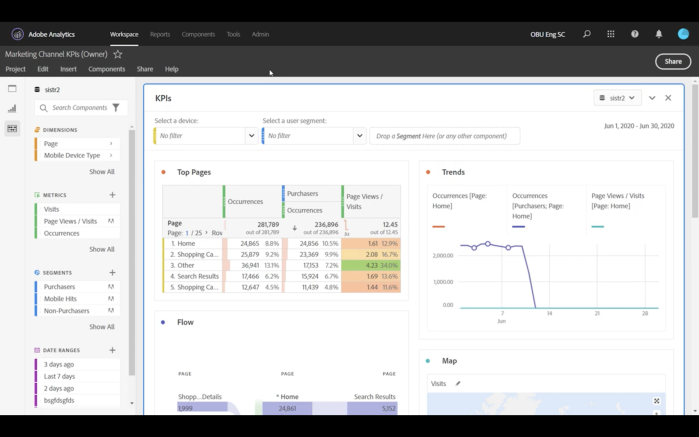Select the Tools tab
Screen dimensions: 699x437
click(233, 34)
